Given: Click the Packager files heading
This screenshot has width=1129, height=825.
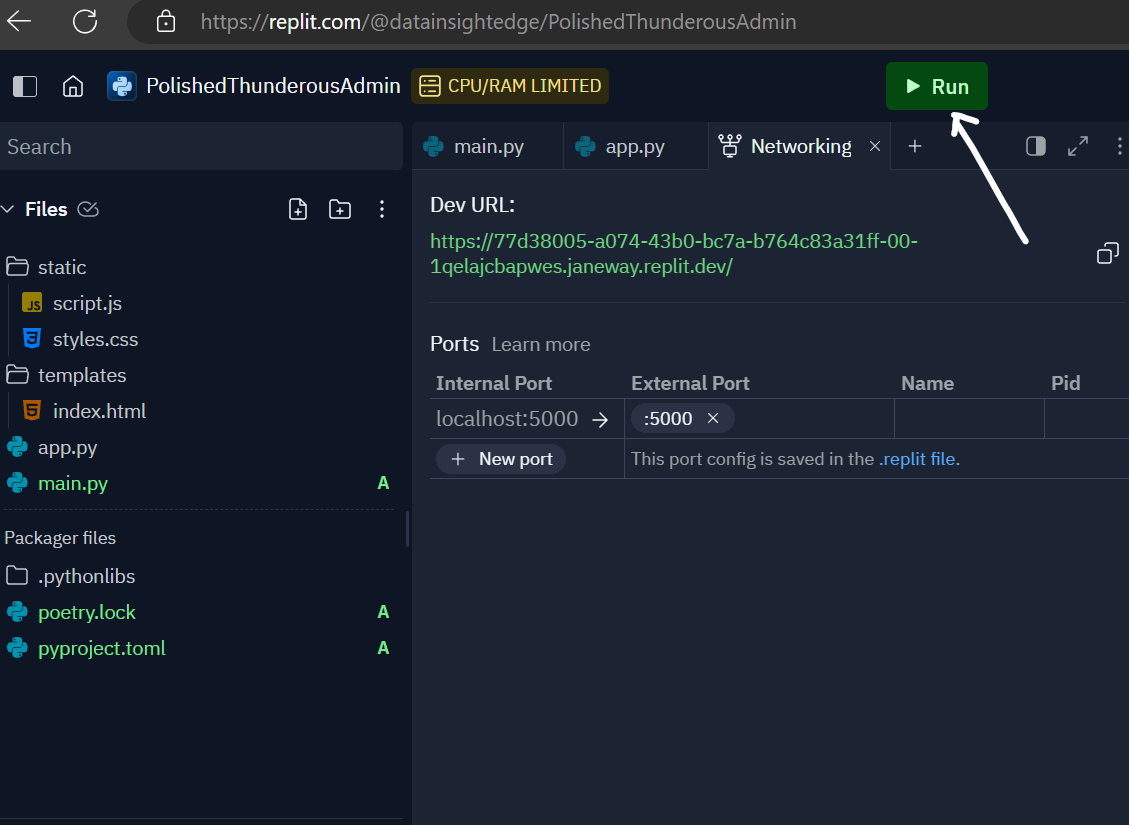Looking at the screenshot, I should [x=60, y=538].
